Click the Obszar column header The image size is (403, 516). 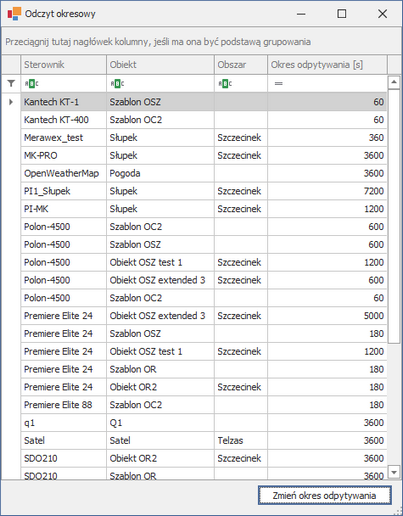point(241,65)
